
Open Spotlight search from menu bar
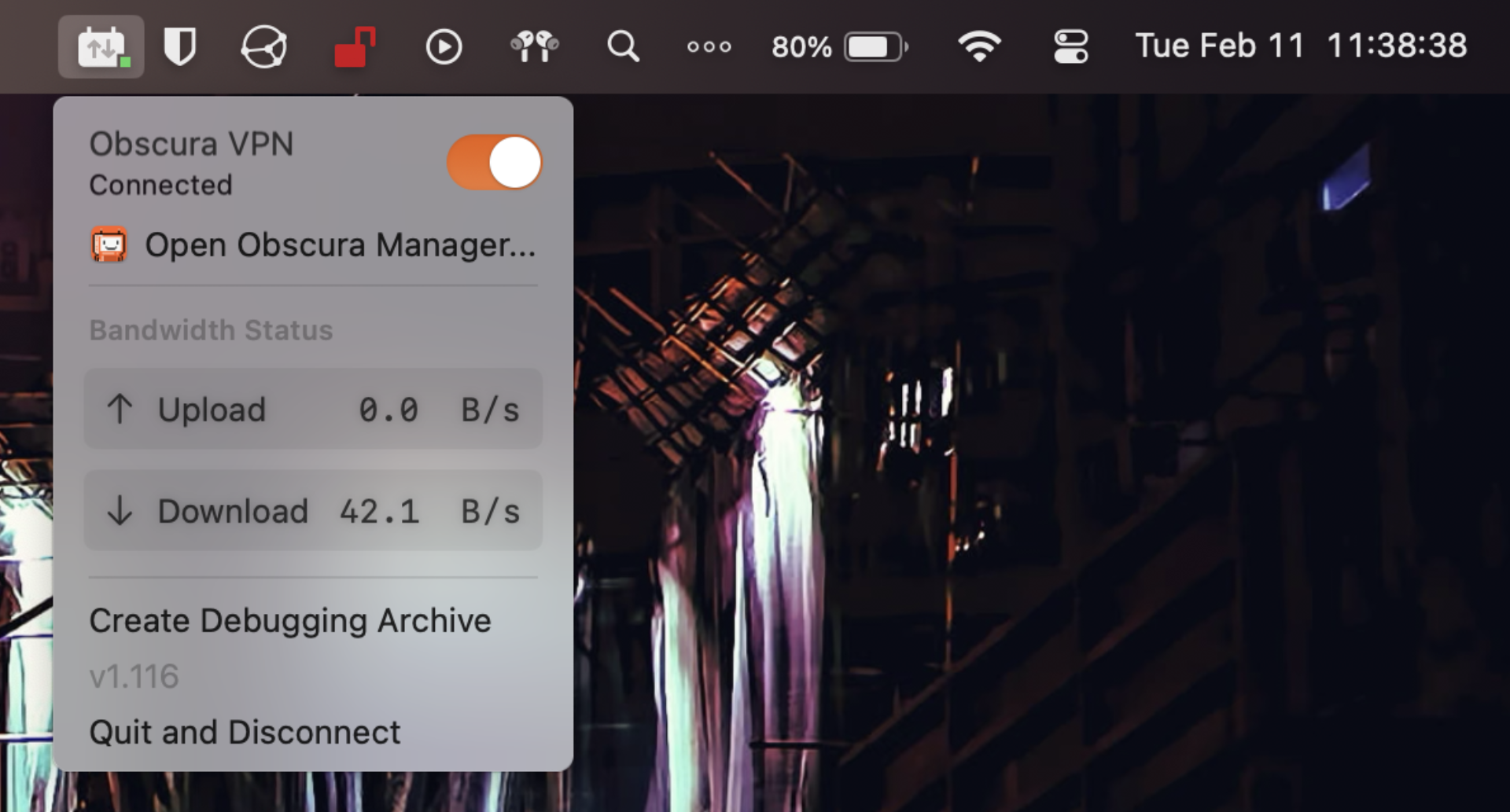pos(624,46)
